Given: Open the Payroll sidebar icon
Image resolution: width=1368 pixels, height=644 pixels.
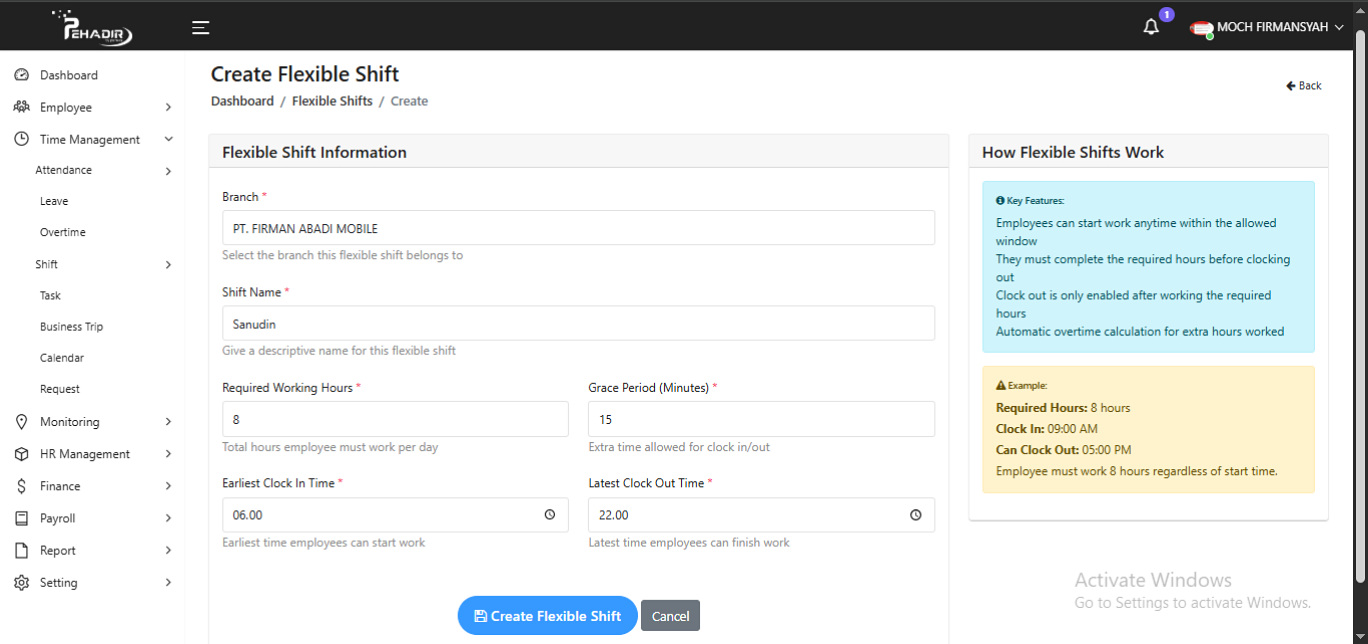Looking at the screenshot, I should (21, 517).
